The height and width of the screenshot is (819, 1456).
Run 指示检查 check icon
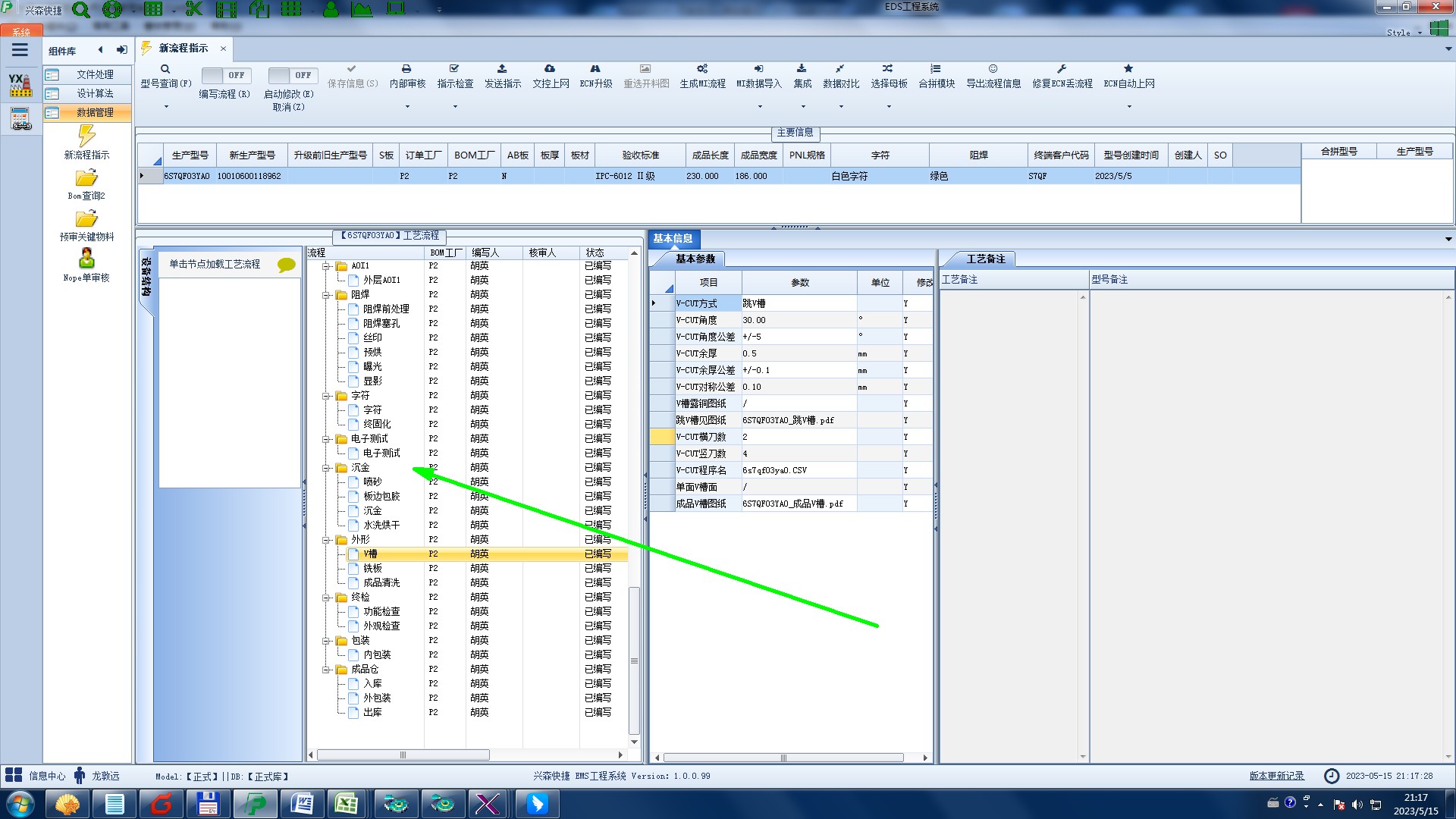click(x=454, y=69)
